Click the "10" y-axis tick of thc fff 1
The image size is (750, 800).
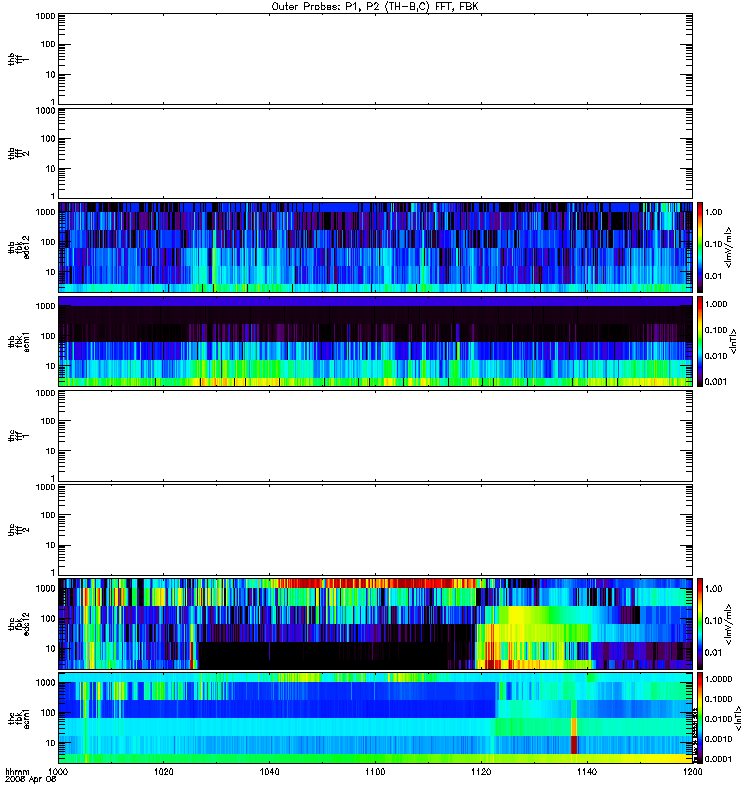[51, 452]
